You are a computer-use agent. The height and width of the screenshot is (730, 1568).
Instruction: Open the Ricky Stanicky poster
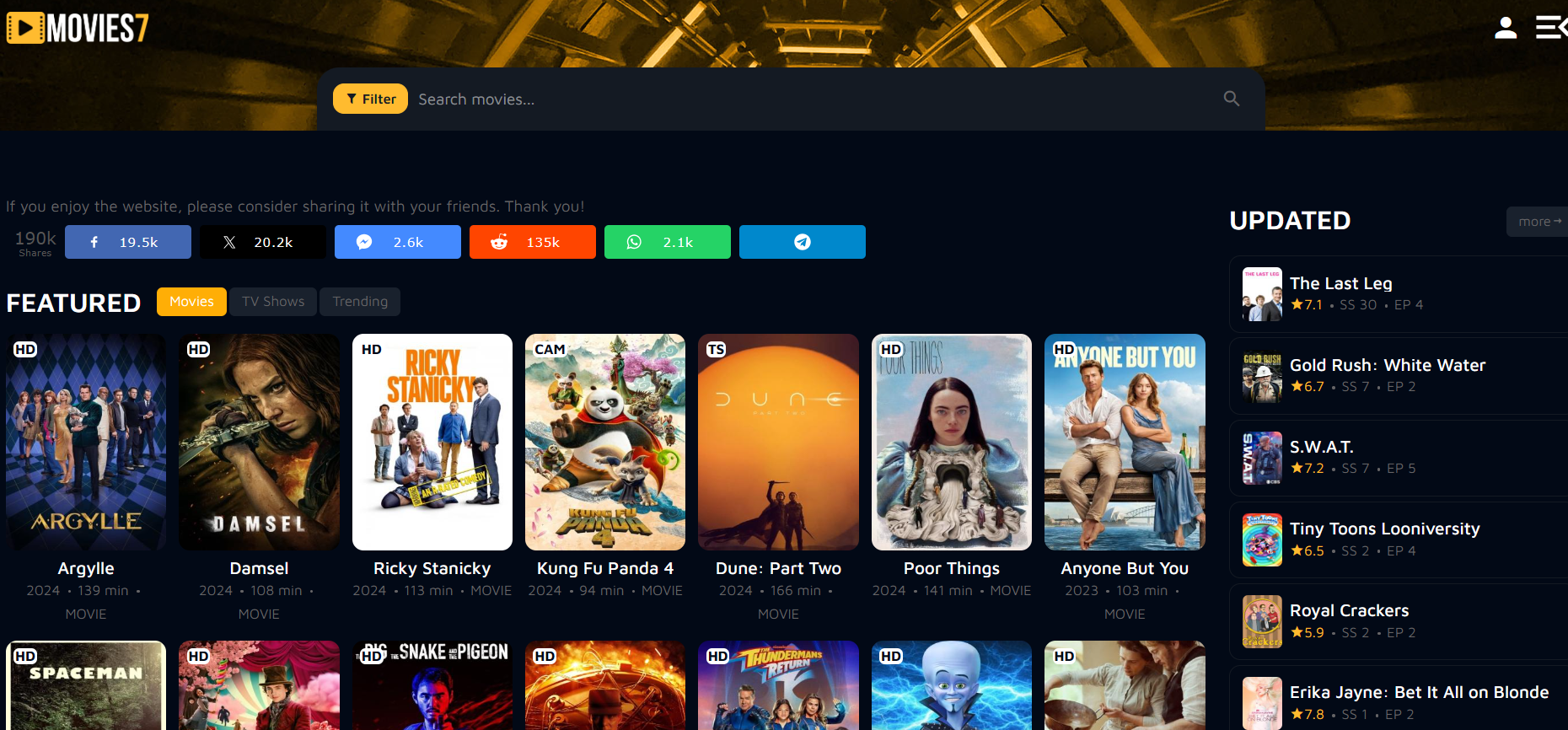pos(432,442)
